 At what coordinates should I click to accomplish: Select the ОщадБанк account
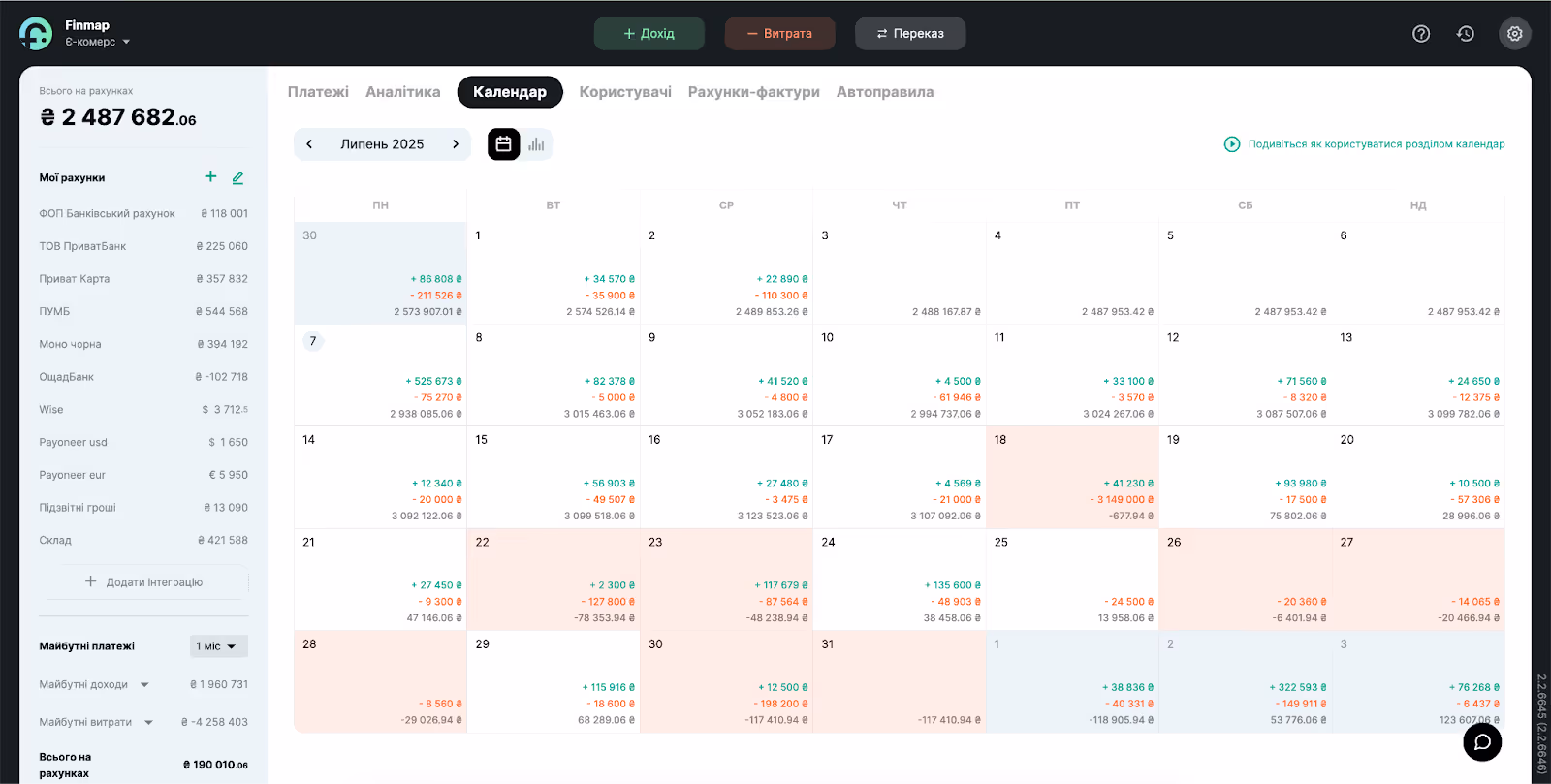coord(143,377)
